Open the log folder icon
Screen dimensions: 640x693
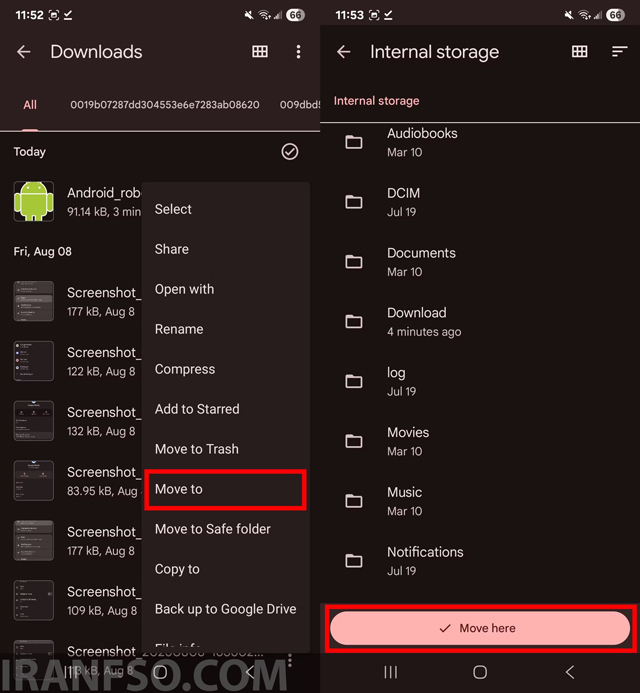(354, 381)
